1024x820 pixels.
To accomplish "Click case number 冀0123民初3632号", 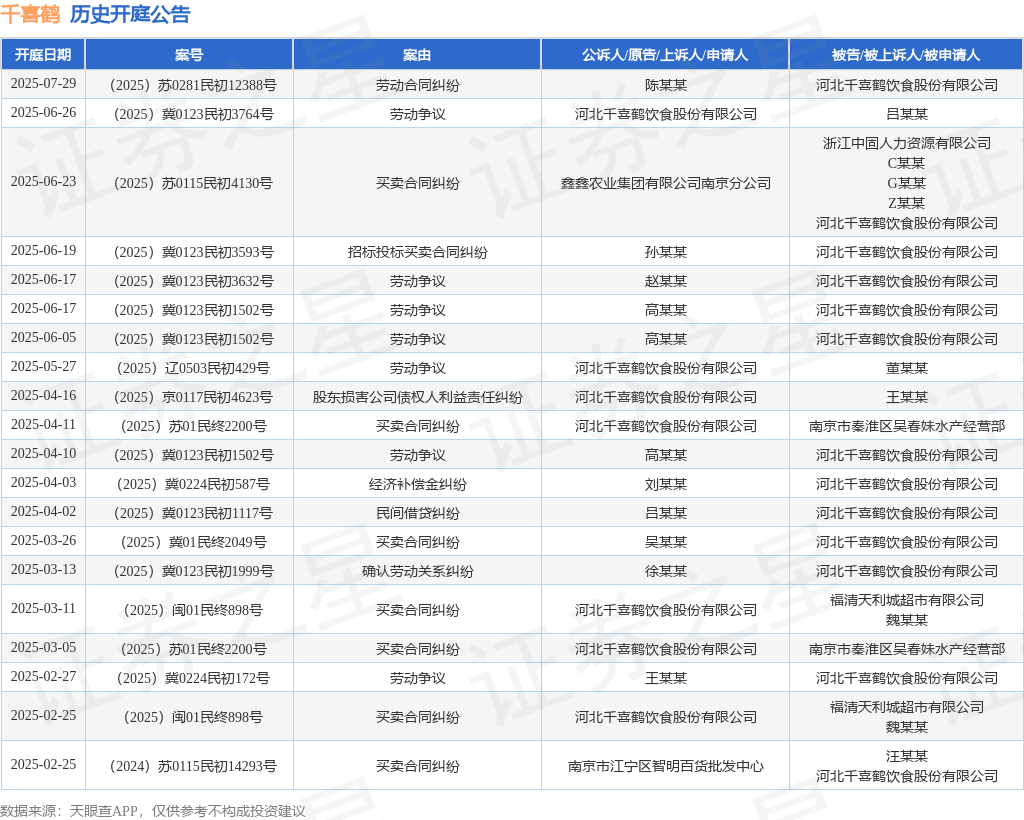I will (193, 281).
